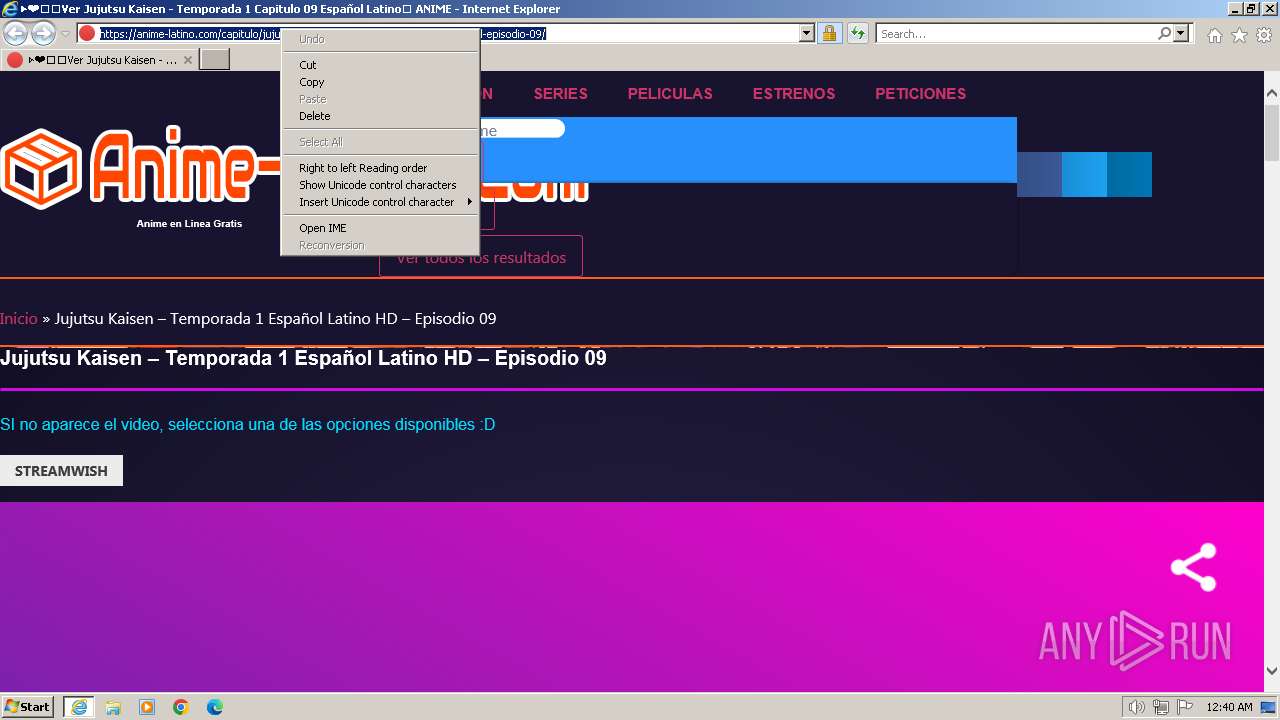Follow the Inicio breadcrumb link
Image resolution: width=1280 pixels, height=720 pixels.
(x=19, y=318)
